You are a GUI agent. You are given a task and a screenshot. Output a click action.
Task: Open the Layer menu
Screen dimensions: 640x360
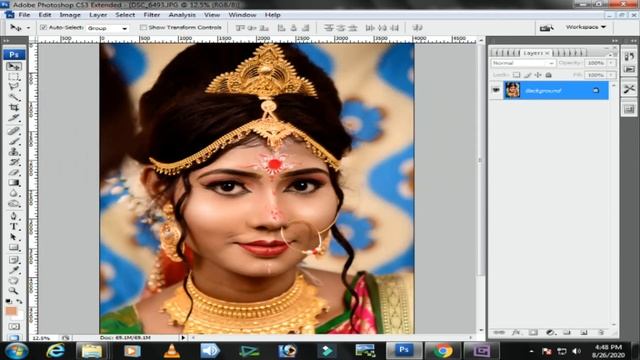pyautogui.click(x=98, y=15)
